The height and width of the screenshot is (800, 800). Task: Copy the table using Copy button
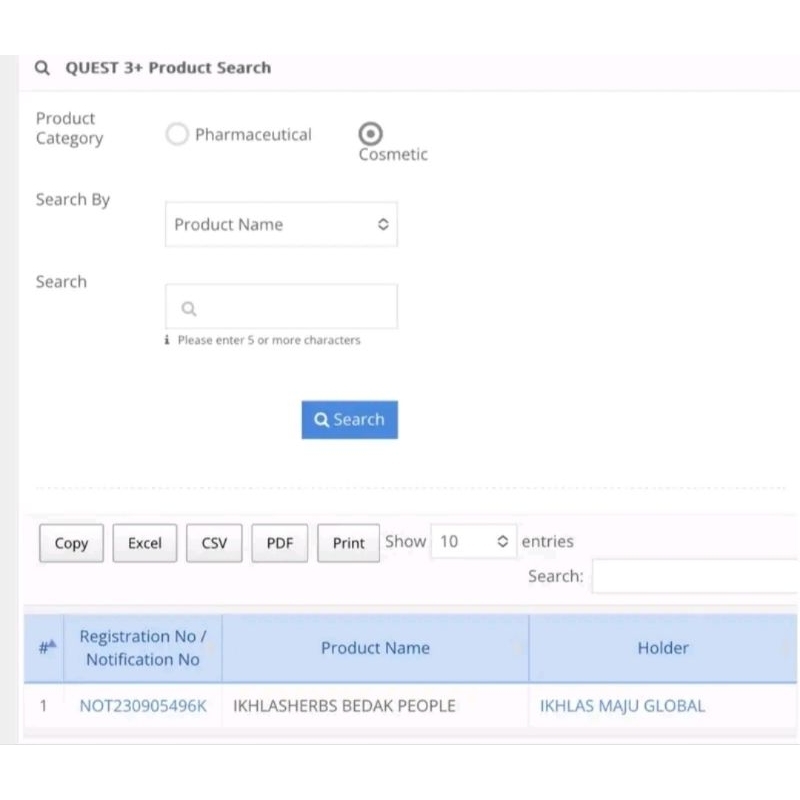[71, 543]
